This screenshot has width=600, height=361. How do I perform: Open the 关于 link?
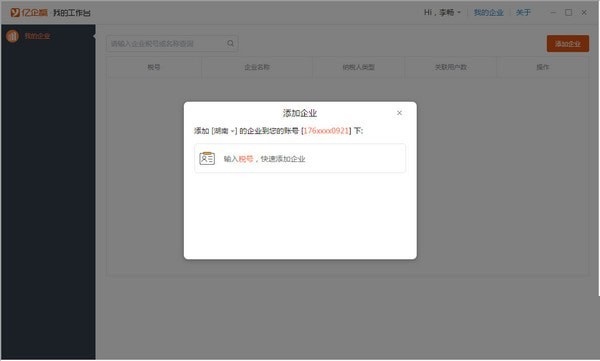point(523,13)
